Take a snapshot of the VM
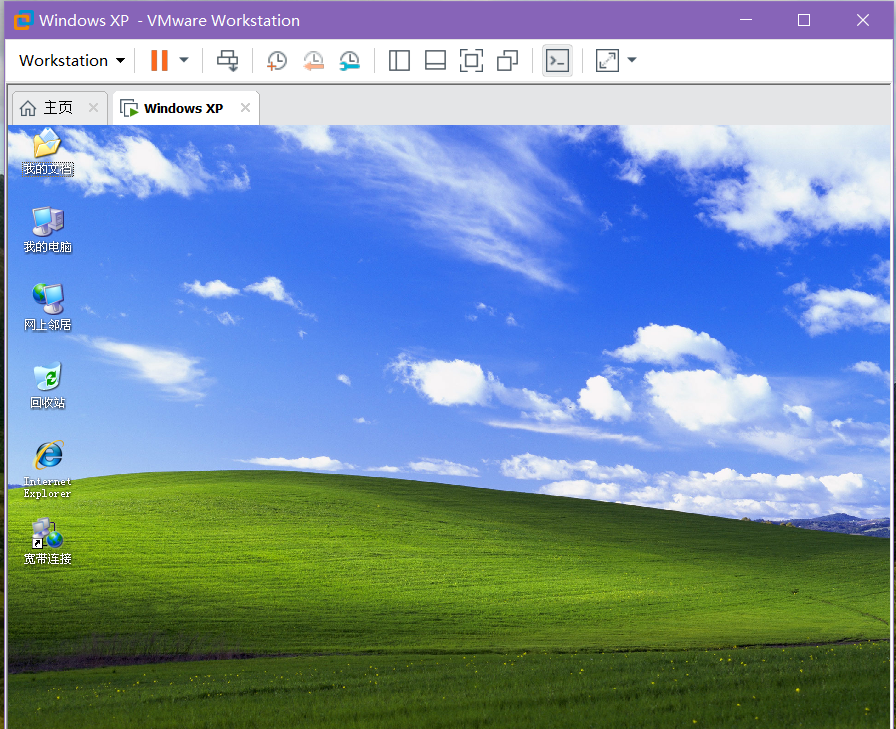The width and height of the screenshot is (896, 729). pos(277,61)
